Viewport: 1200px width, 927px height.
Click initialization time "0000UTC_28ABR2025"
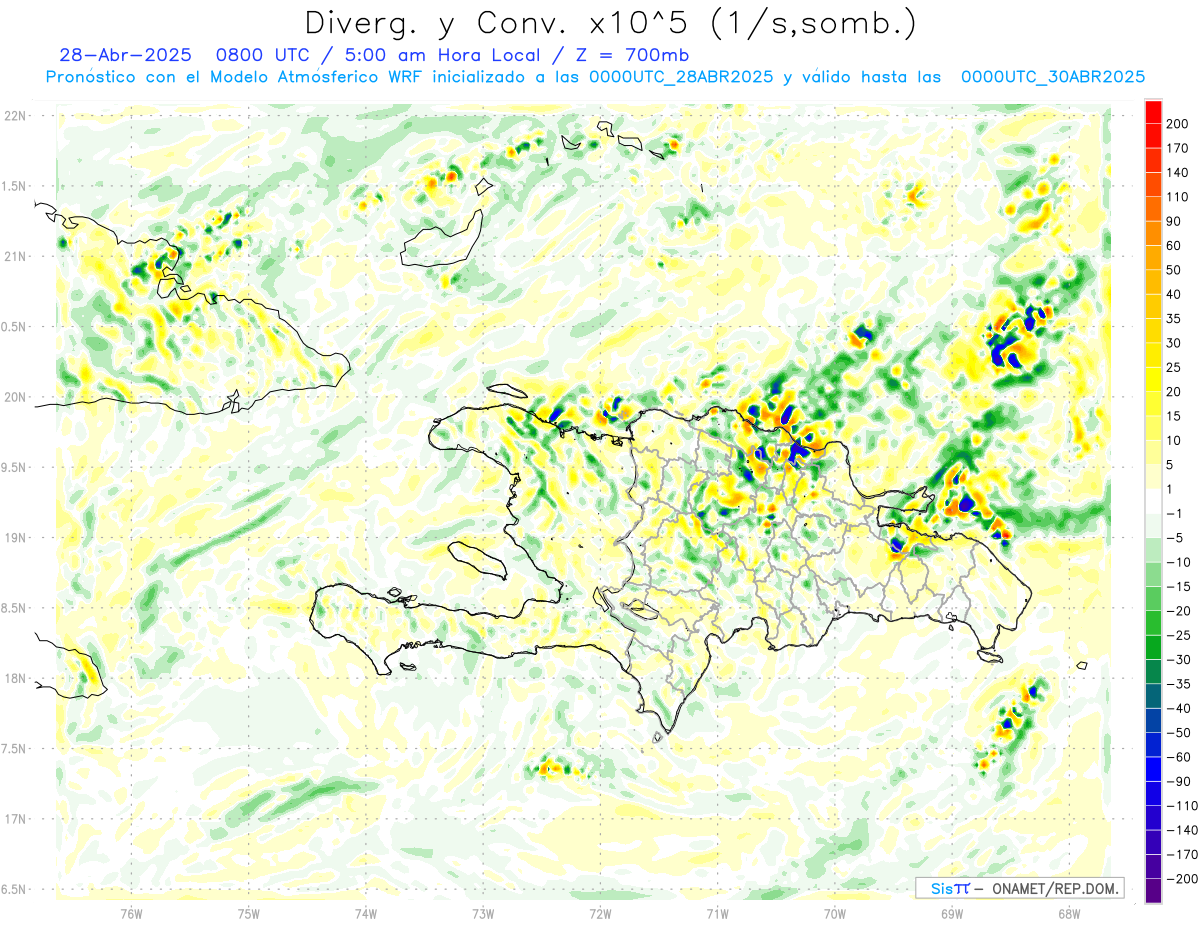point(680,77)
